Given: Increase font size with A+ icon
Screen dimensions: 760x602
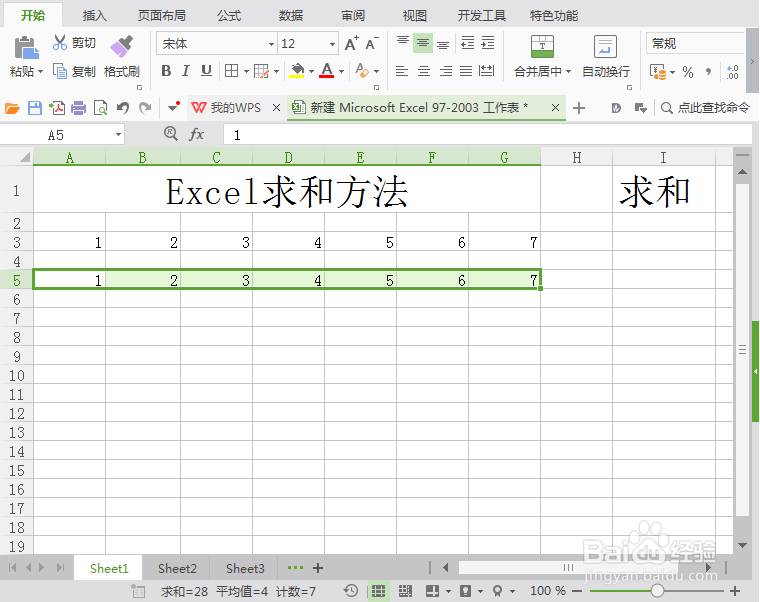Looking at the screenshot, I should click(x=352, y=44).
